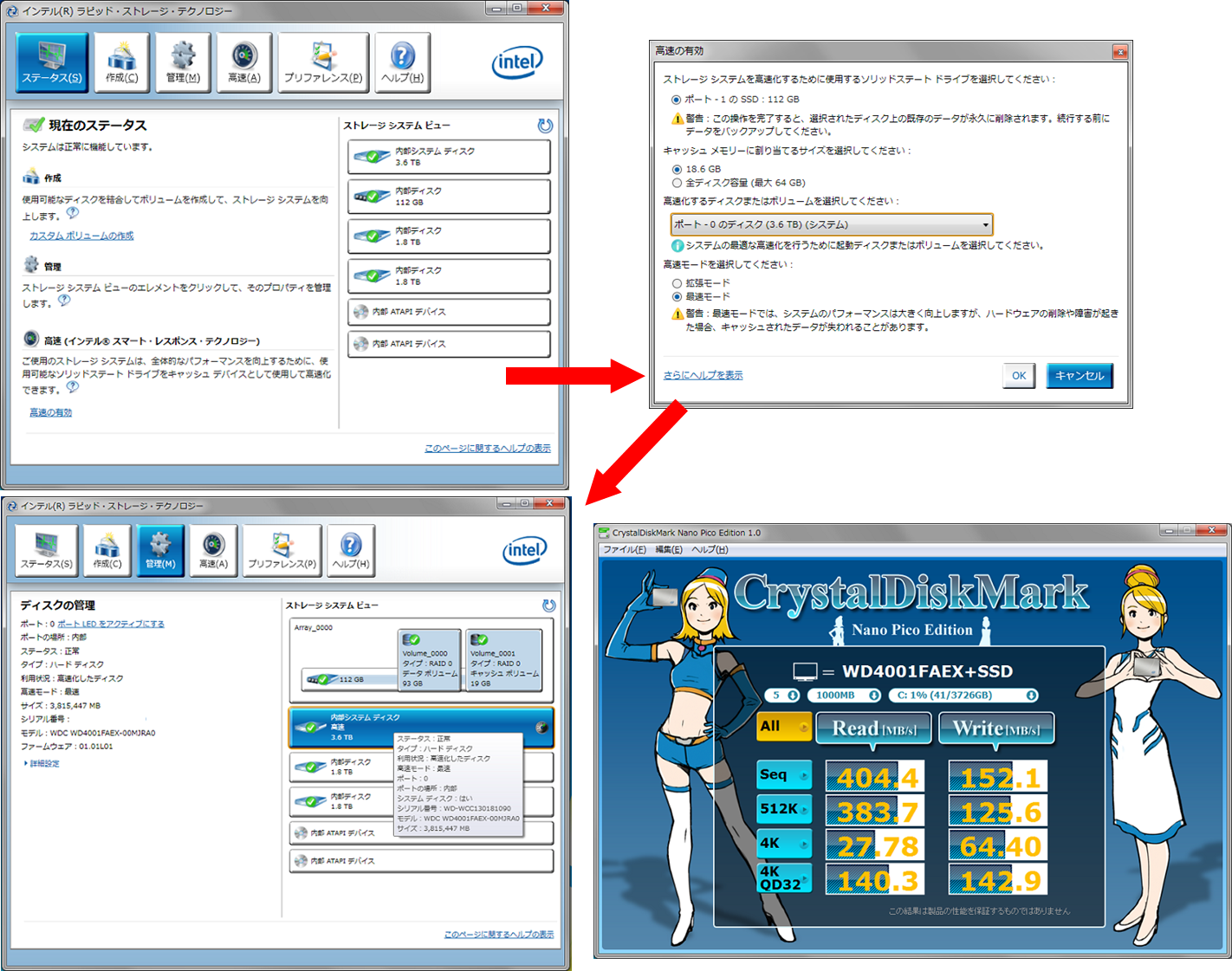The height and width of the screenshot is (971, 1232).
Task: Select 内部システム ディスク 3.6 TB in 現在のステータス window
Action: pyautogui.click(x=449, y=157)
